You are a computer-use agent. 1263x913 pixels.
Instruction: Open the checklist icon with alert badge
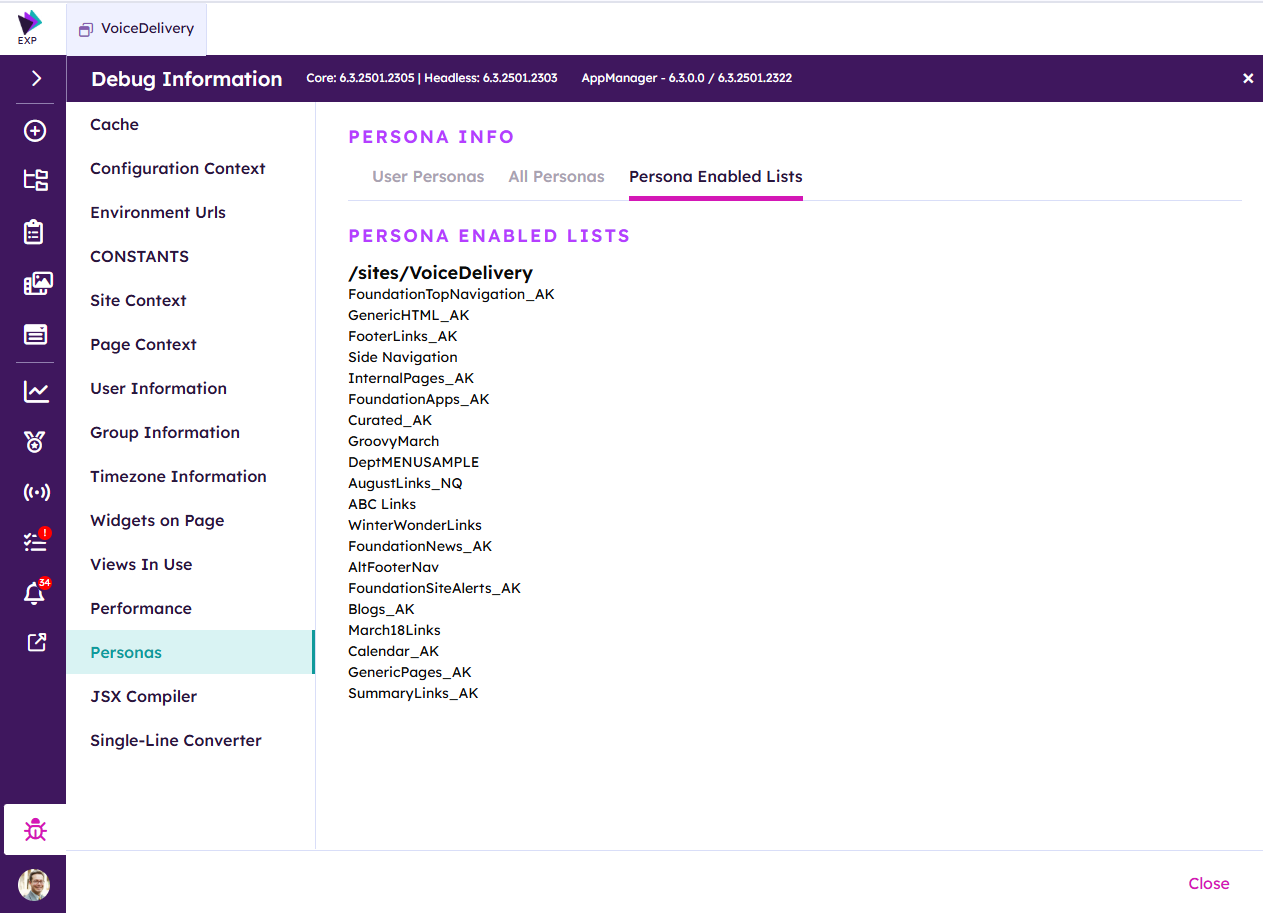point(36,542)
